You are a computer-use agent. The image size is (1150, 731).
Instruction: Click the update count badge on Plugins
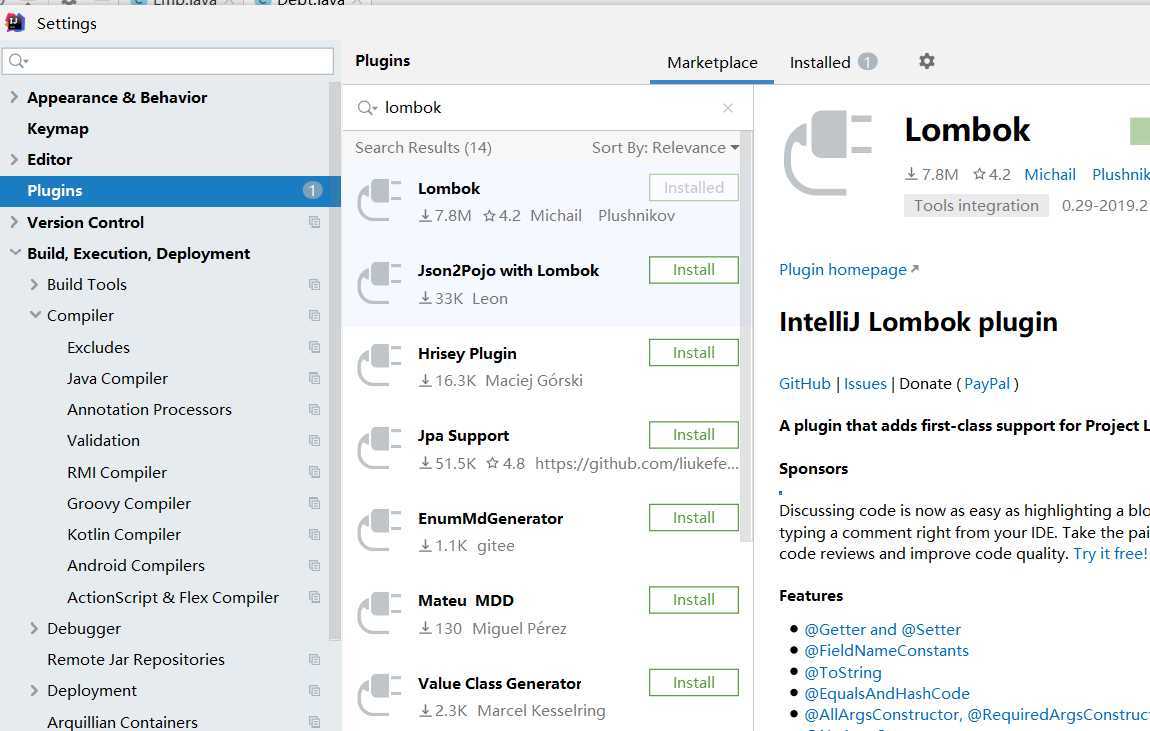pos(312,191)
